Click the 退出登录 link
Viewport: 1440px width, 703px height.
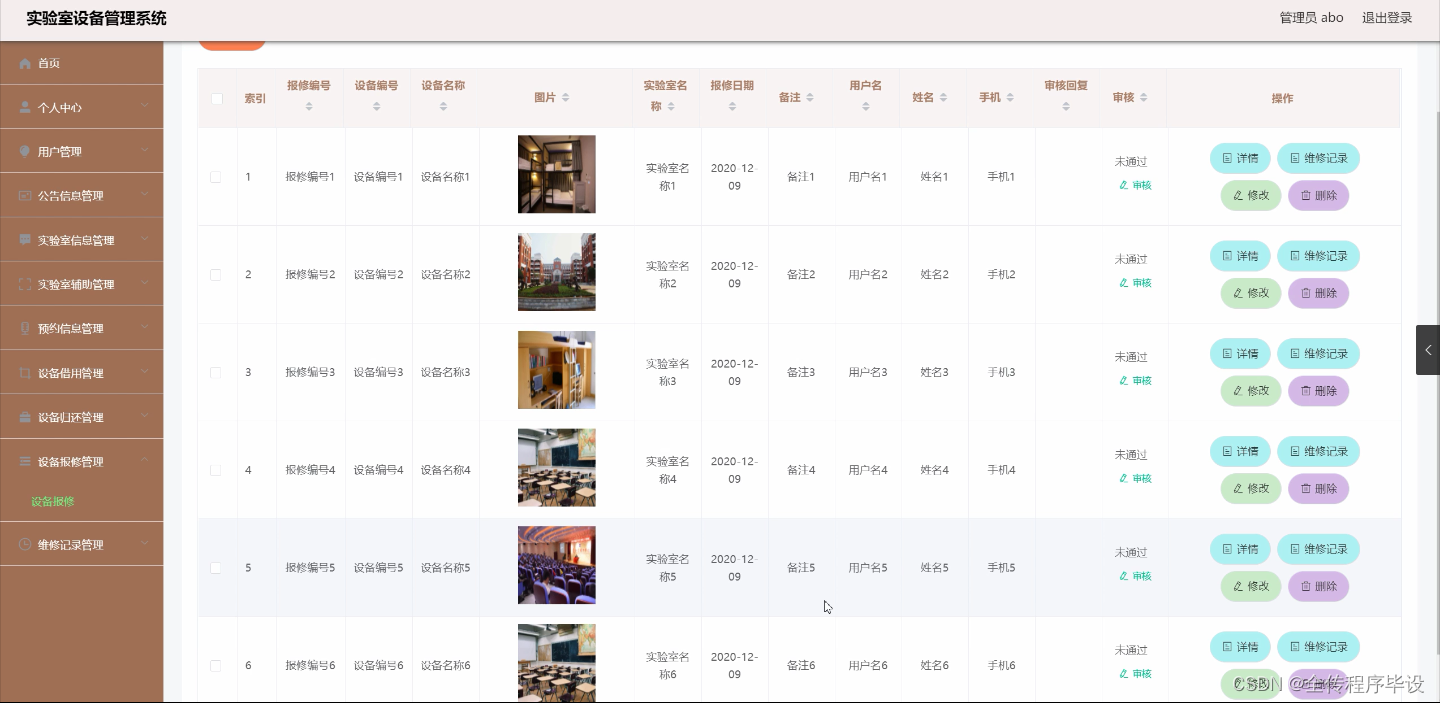click(1387, 17)
